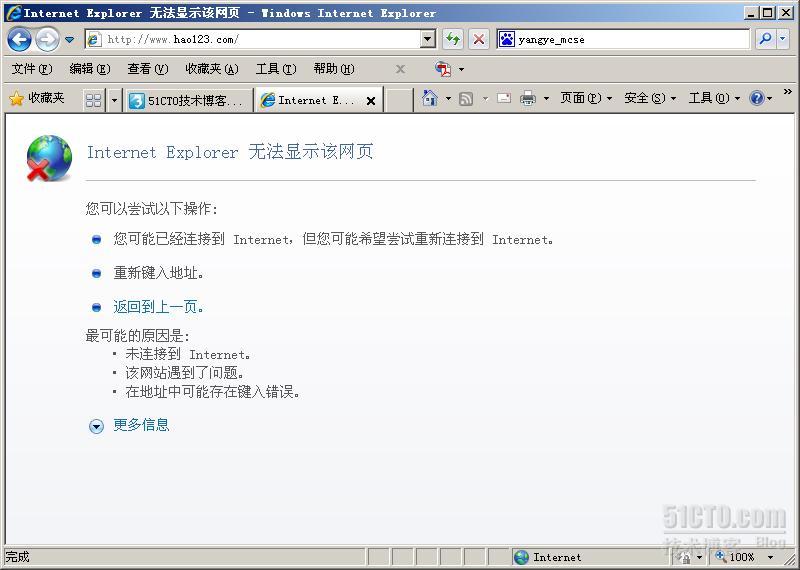Viewport: 800px width, 570px height.
Task: Click the Quick Tabs grid icon
Action: [x=94, y=100]
